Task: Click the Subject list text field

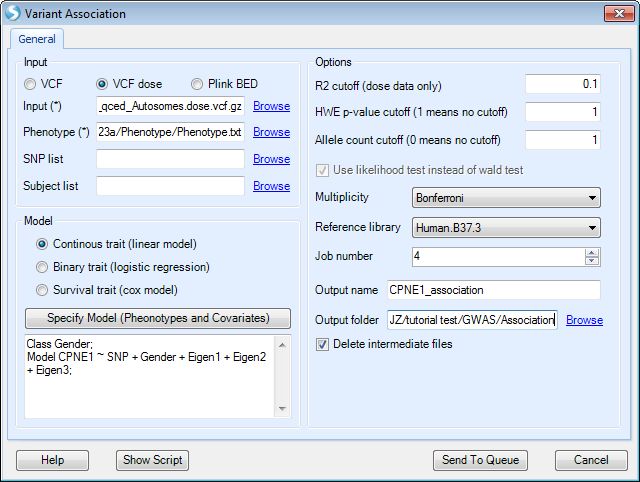Action: click(x=170, y=186)
